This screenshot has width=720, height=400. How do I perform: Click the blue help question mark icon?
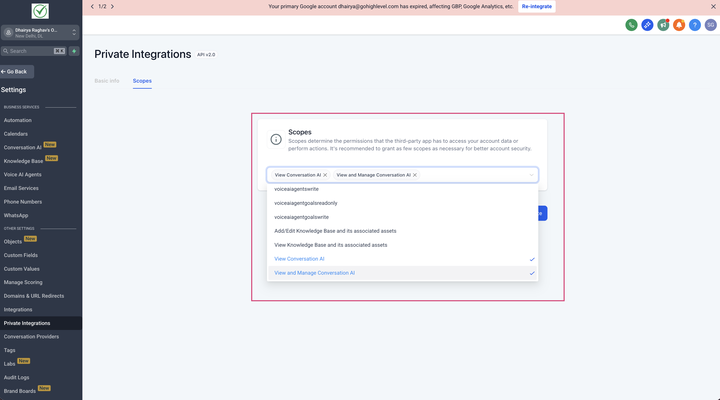click(695, 24)
